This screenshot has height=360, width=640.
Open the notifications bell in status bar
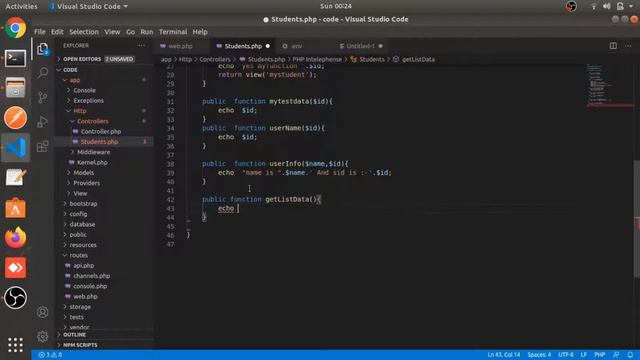(x=630, y=355)
